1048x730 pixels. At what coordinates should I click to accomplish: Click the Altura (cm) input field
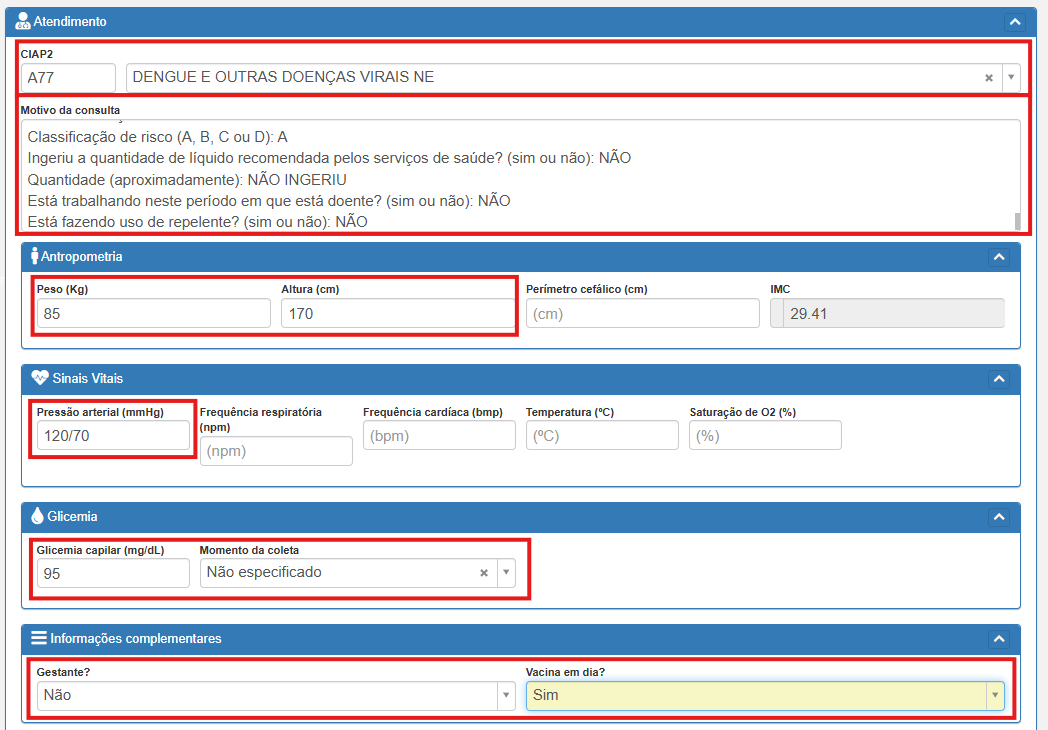click(x=397, y=314)
